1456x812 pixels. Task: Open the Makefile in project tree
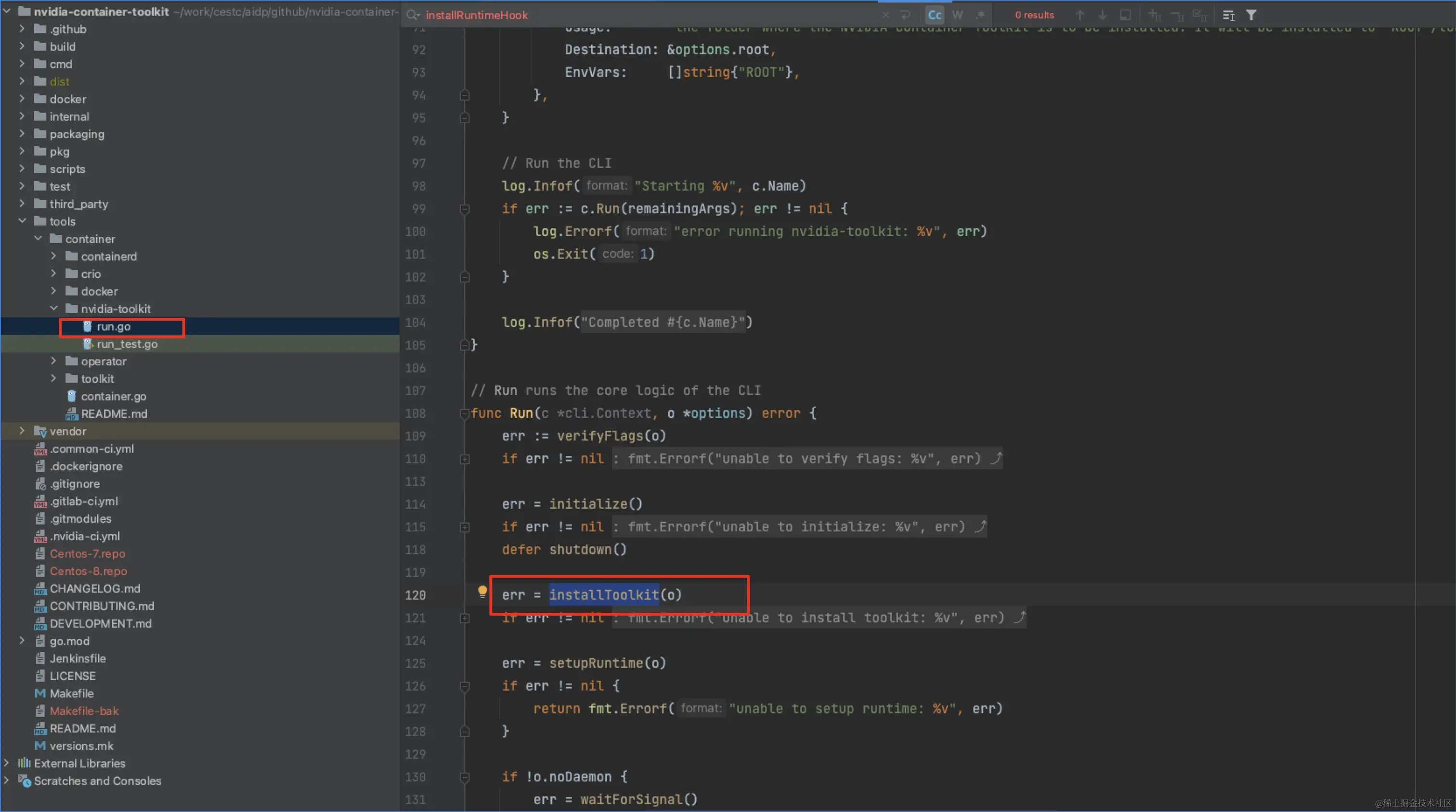tap(71, 693)
